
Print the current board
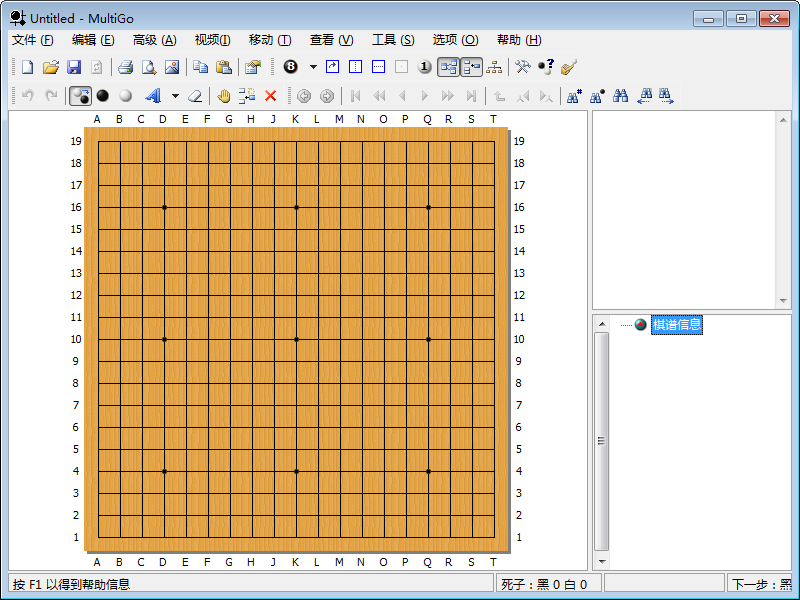(x=126, y=66)
